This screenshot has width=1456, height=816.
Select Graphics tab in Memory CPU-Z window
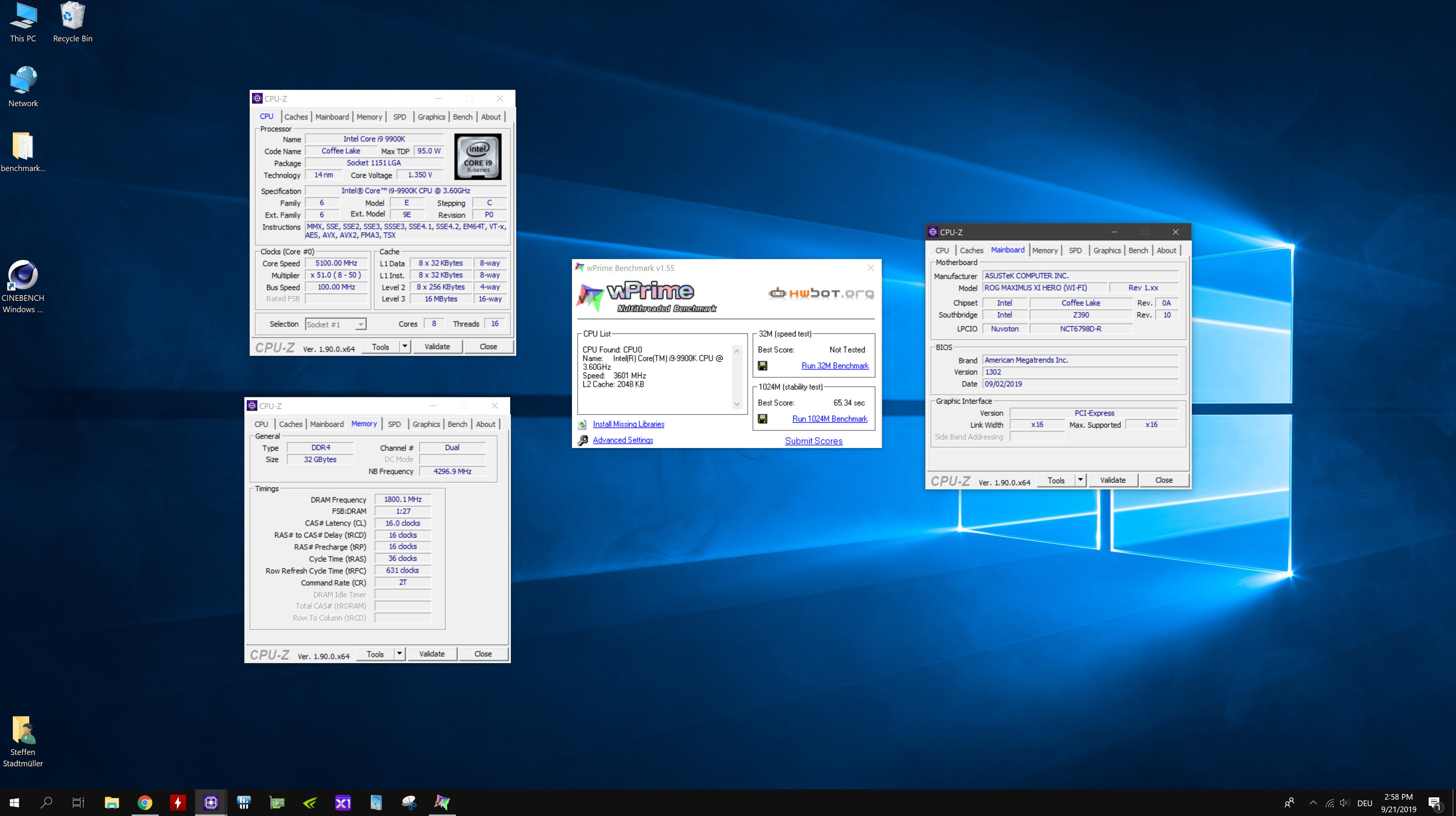pyautogui.click(x=425, y=425)
